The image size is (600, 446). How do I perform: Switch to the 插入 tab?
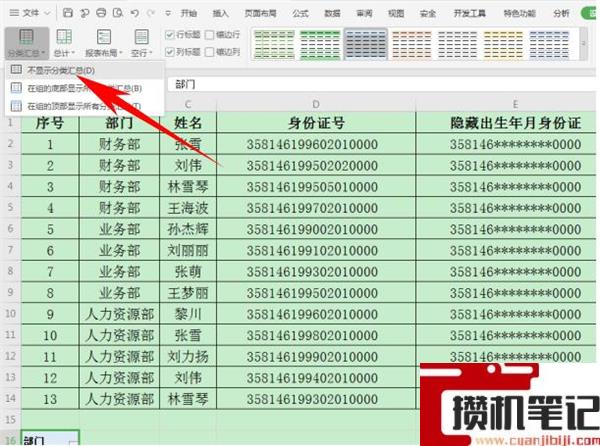(220, 13)
